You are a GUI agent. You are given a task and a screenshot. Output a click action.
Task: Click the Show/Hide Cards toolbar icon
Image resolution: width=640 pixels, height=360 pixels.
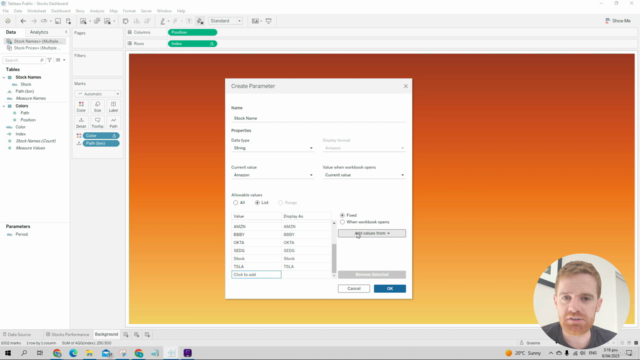click(256, 21)
